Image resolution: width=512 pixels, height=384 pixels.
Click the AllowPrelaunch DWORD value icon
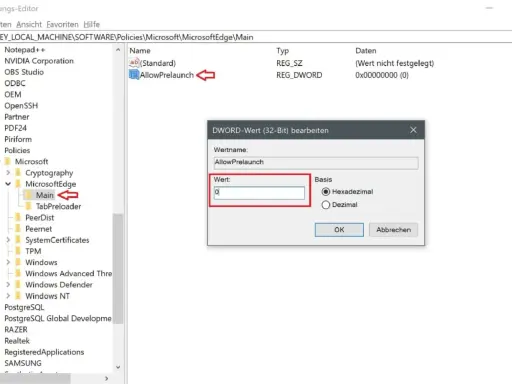(x=134, y=75)
